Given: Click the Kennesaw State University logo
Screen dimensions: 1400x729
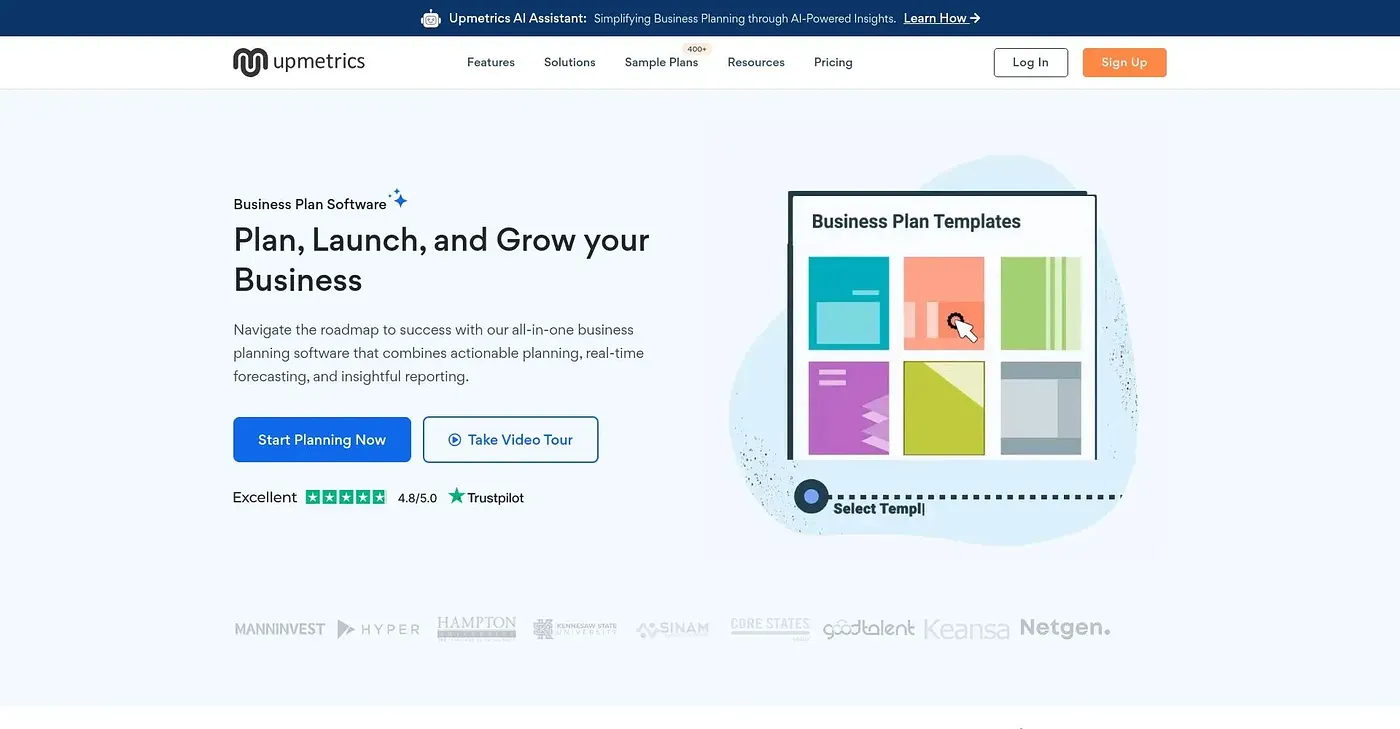Looking at the screenshot, I should (x=575, y=629).
